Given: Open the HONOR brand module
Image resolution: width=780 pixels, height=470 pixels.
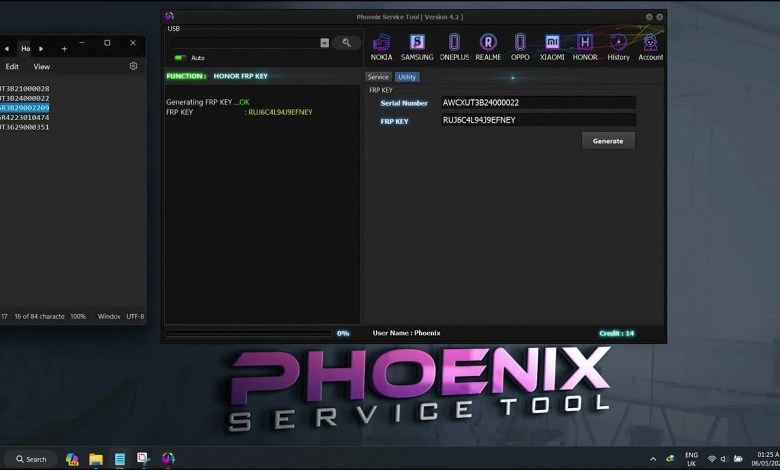Looking at the screenshot, I should click(585, 47).
